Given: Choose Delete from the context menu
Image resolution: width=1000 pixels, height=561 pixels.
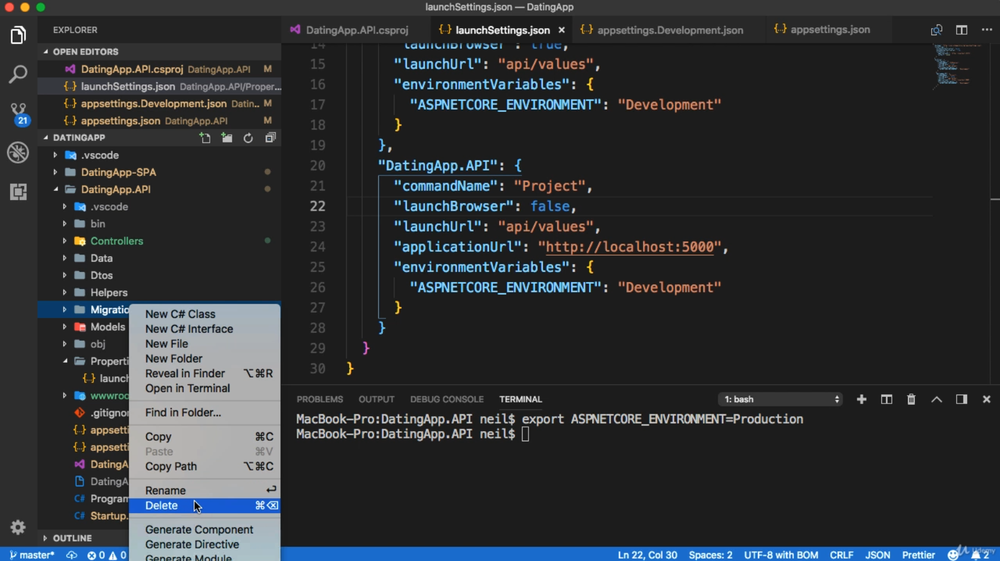Looking at the screenshot, I should pyautogui.click(x=162, y=506).
